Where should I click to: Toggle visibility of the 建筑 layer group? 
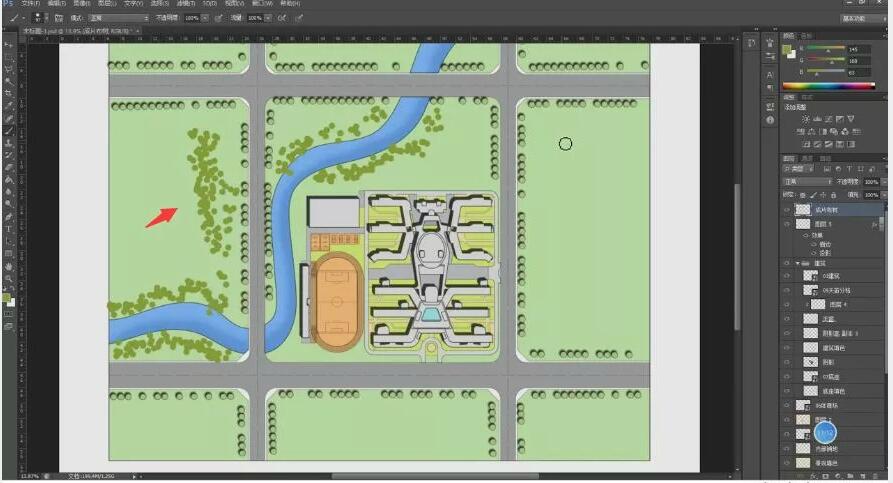(787, 262)
